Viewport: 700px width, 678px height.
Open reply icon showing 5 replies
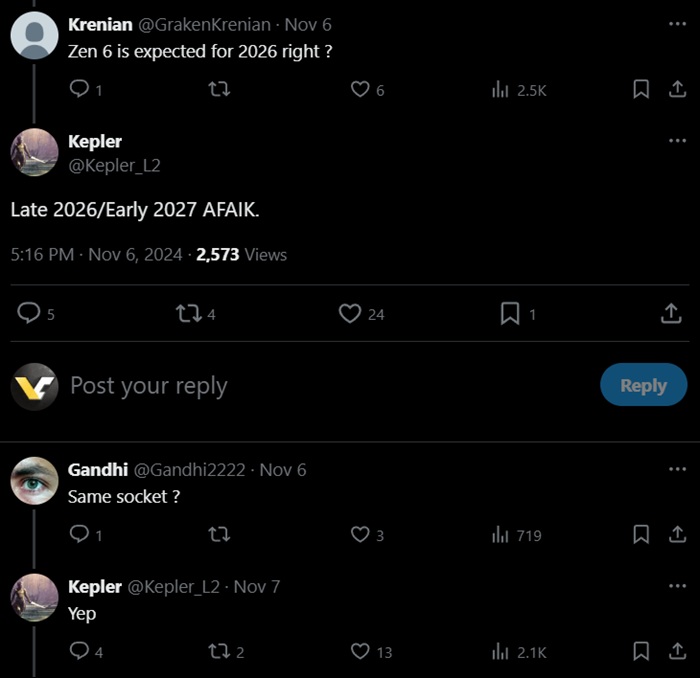pyautogui.click(x=30, y=313)
